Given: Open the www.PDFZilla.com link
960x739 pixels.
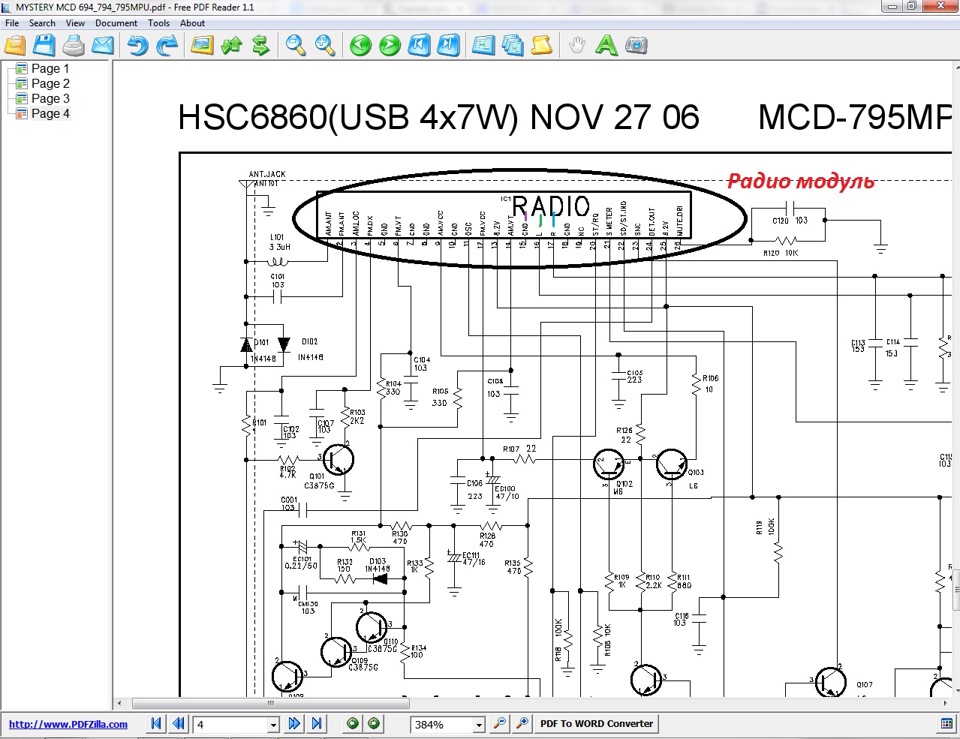Looking at the screenshot, I should pos(68,724).
